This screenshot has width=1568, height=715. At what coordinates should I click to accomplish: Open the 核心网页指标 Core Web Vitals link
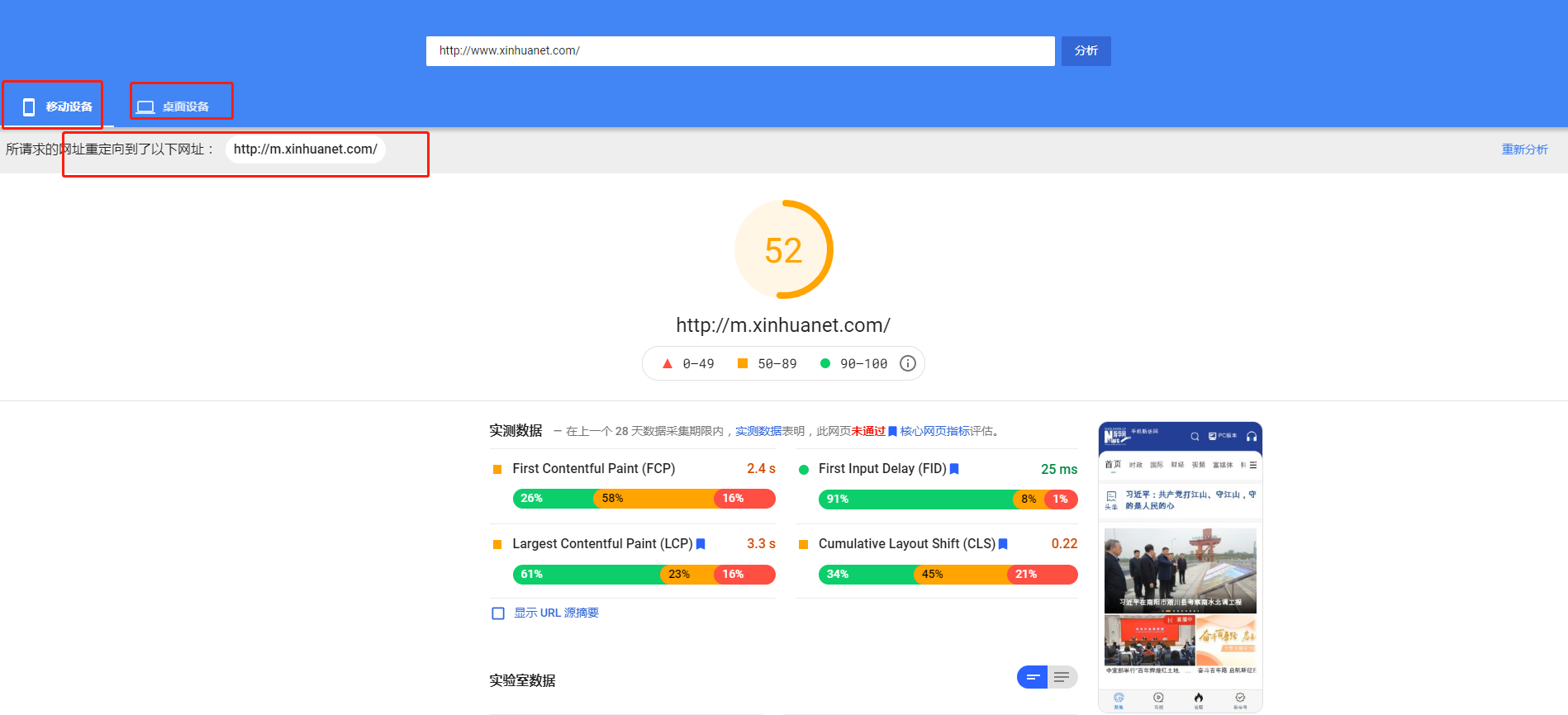[935, 431]
